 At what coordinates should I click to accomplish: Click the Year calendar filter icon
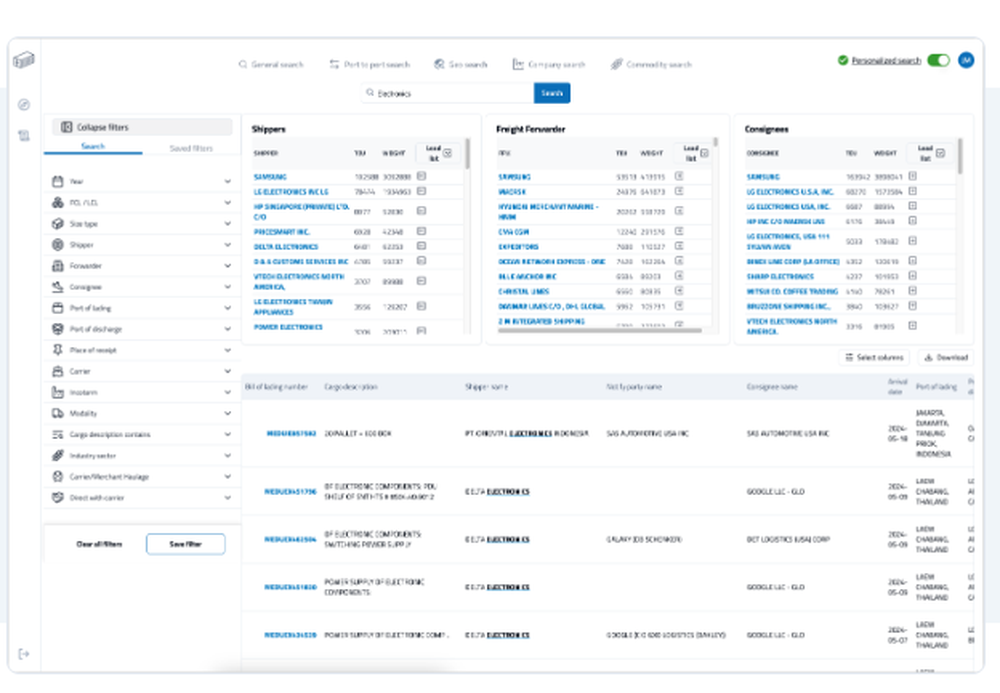[x=57, y=182]
